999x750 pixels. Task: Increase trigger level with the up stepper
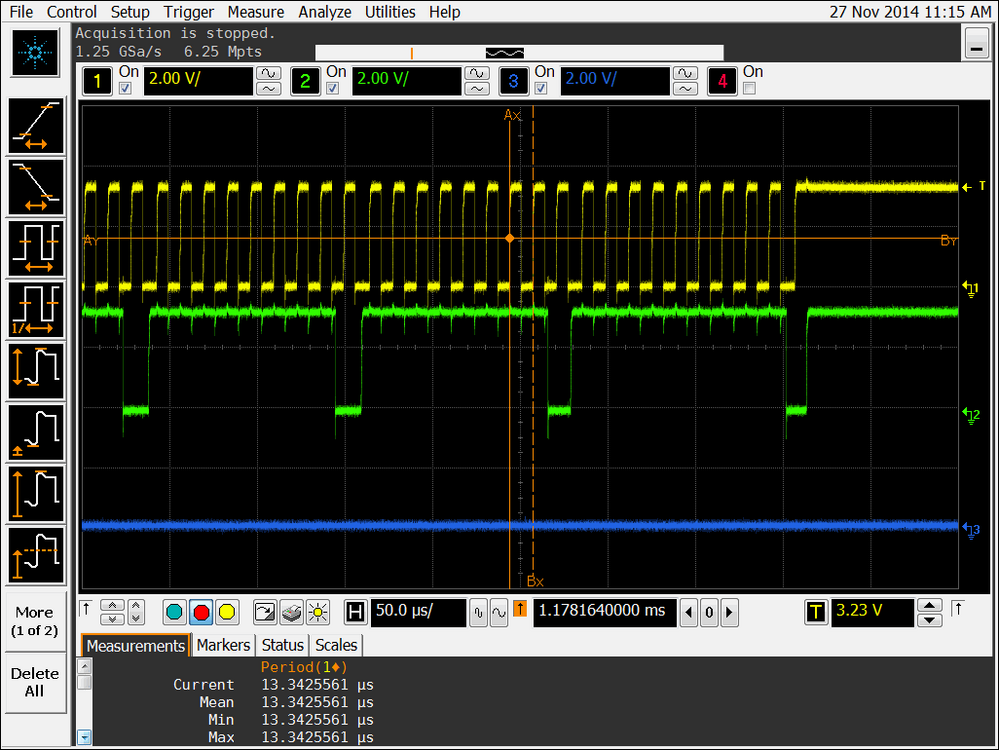928,605
